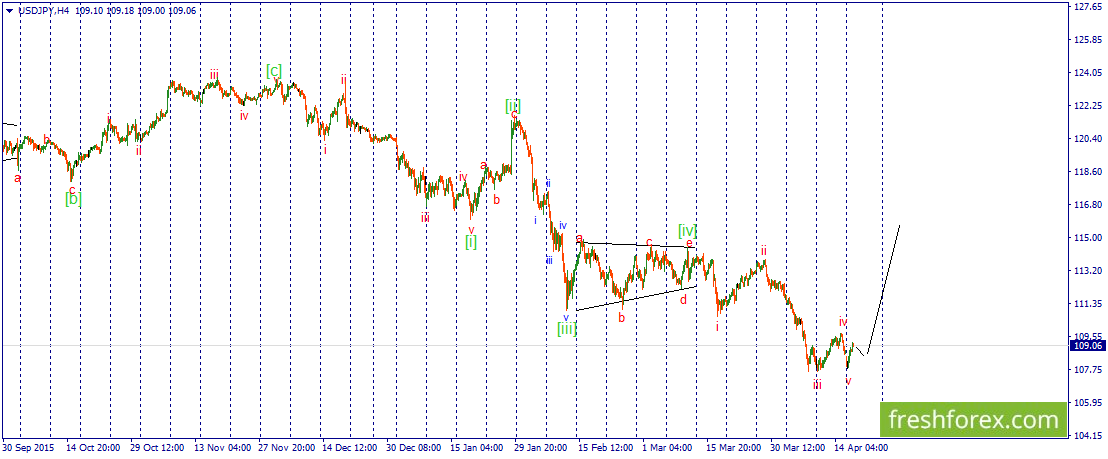Click the upper triangle trendline
The width and height of the screenshot is (1108, 459).
(x=636, y=245)
